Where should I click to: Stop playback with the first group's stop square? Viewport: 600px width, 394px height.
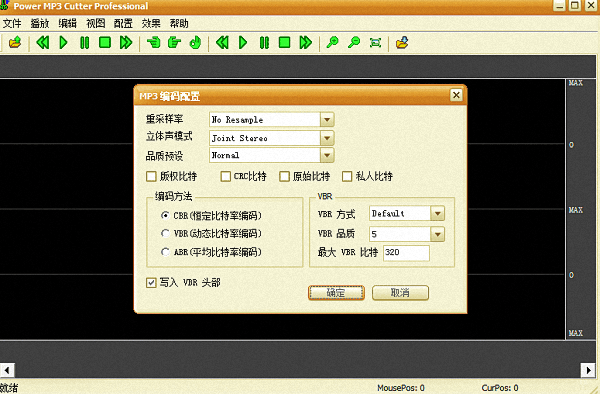pyautogui.click(x=105, y=42)
